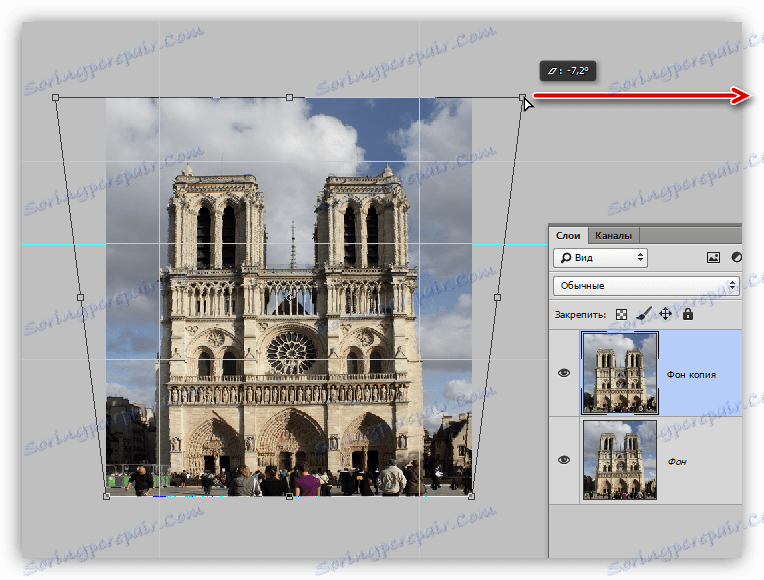
Task: Click the adjustment layer filter icon
Action: click(x=737, y=257)
